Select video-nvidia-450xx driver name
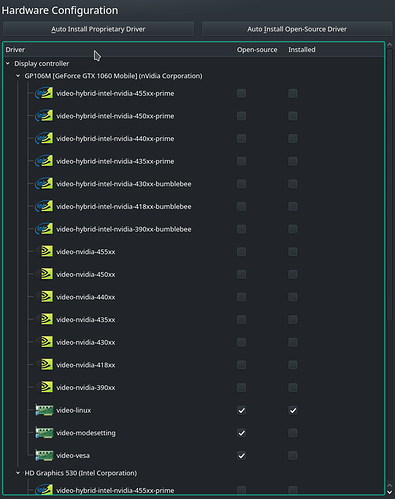This screenshot has width=395, height=499. coord(86,274)
